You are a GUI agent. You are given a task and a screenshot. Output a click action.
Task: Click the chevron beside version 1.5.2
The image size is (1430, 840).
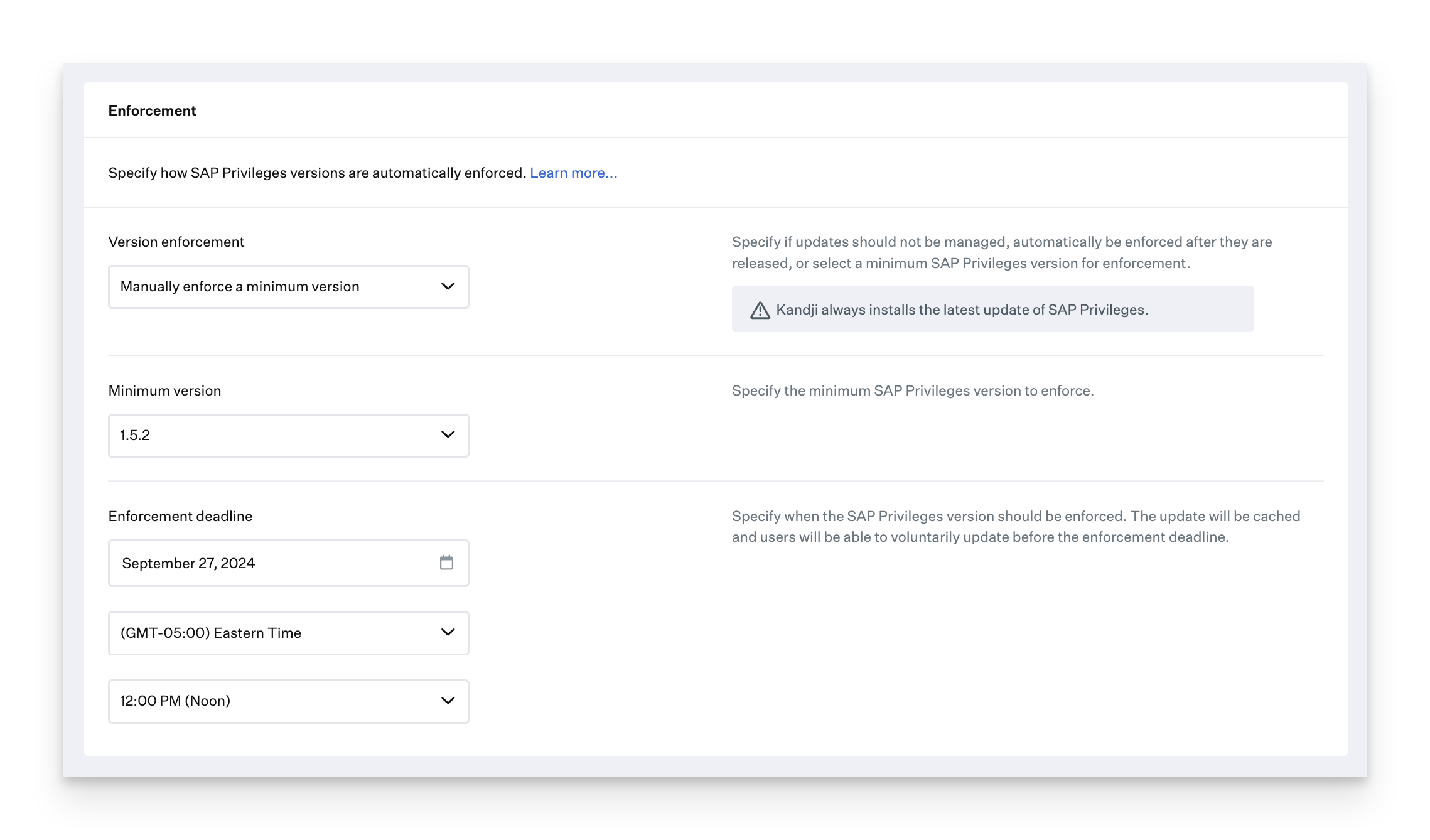[x=448, y=434]
